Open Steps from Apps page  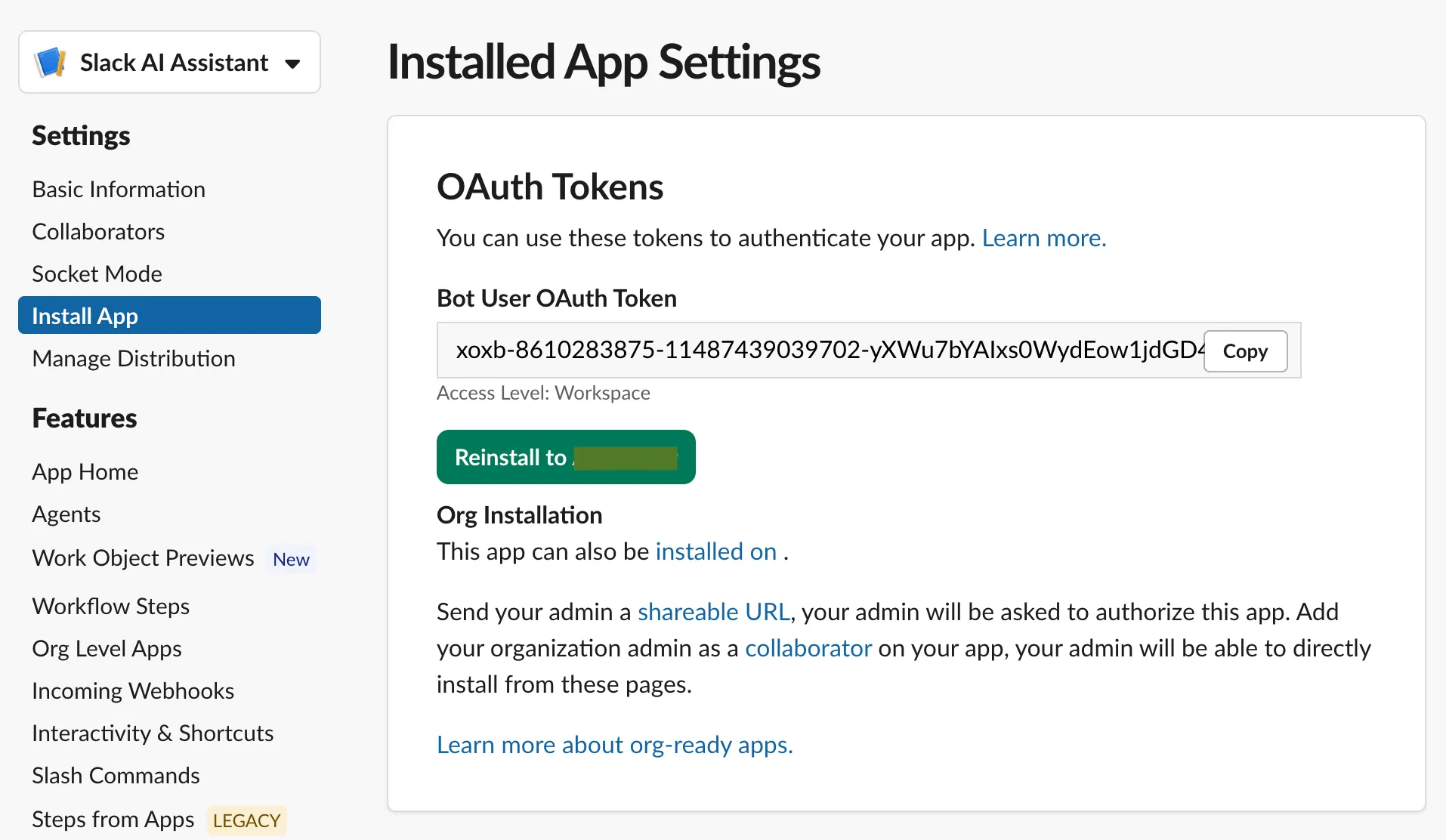pyautogui.click(x=113, y=819)
